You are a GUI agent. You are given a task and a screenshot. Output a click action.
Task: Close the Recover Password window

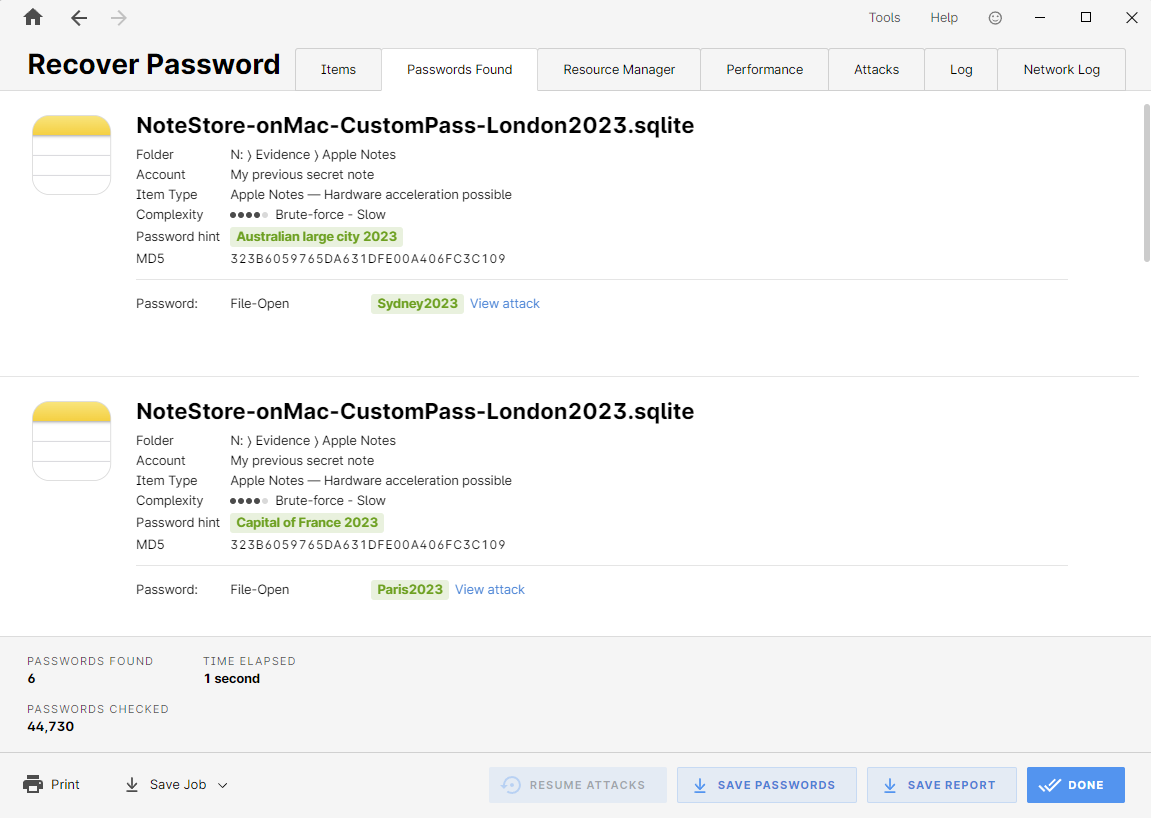(1132, 18)
